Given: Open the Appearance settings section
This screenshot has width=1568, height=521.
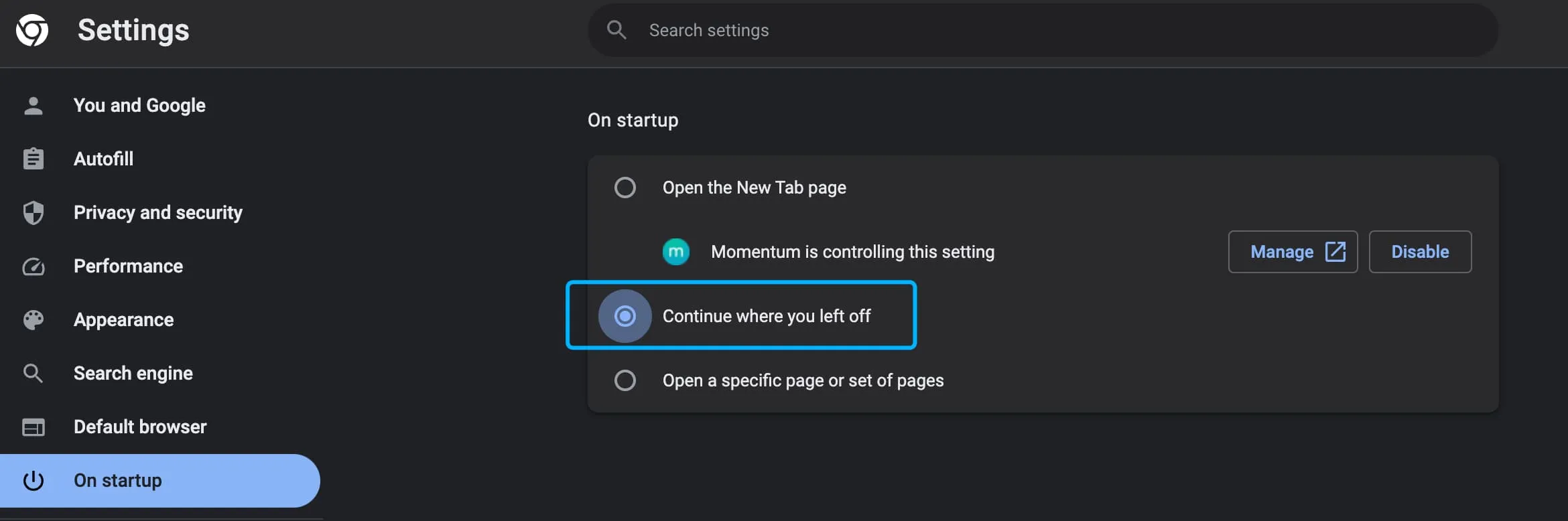Looking at the screenshot, I should click(x=123, y=319).
